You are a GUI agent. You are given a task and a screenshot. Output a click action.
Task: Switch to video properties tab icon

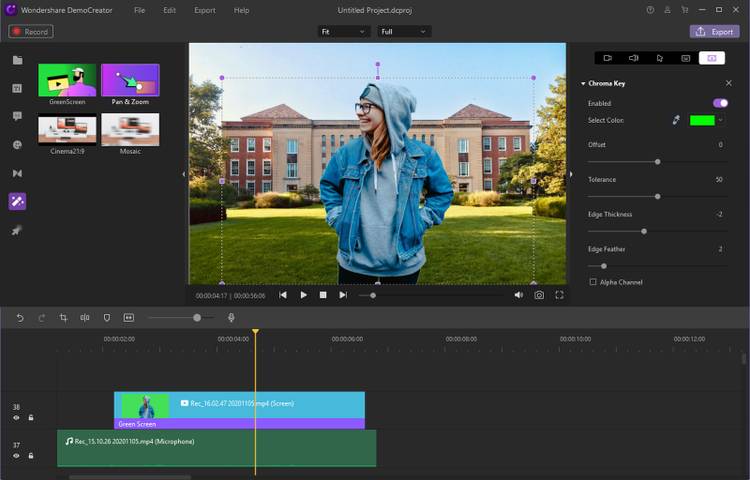pos(607,58)
